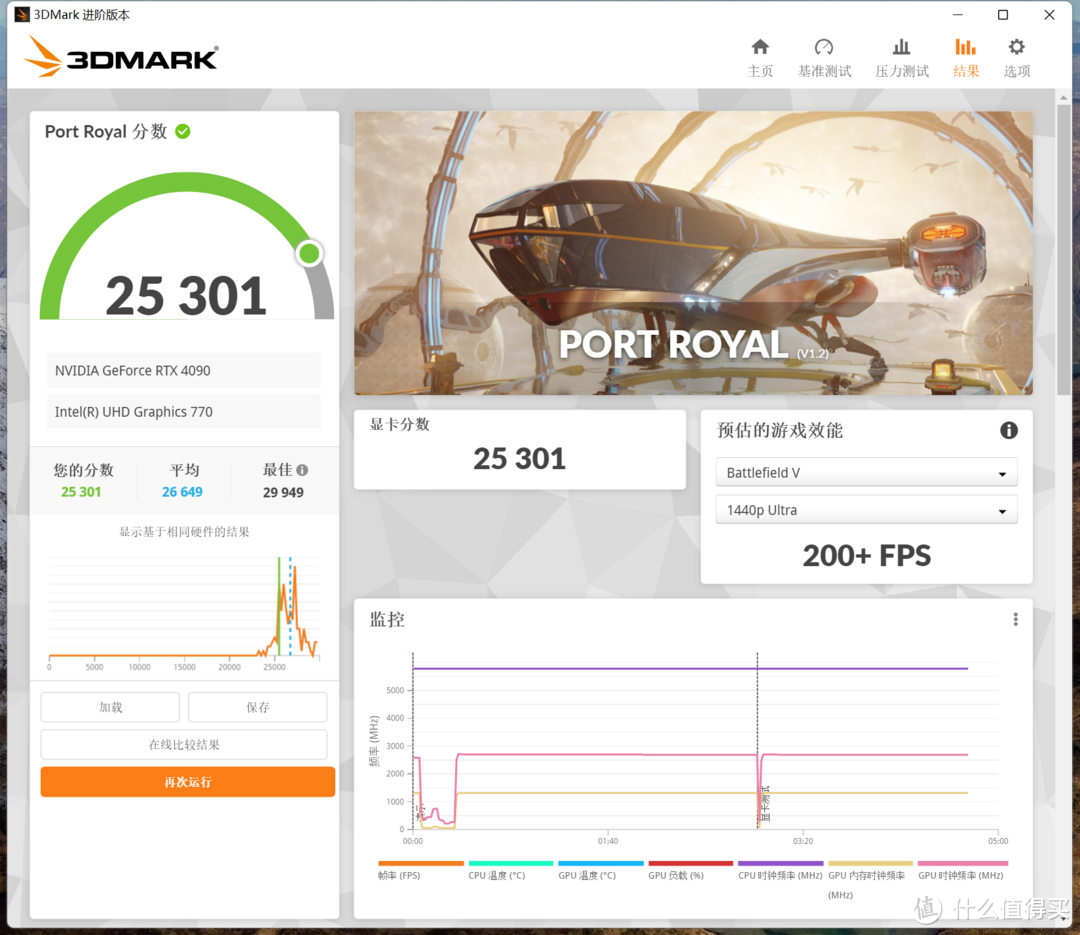Screen dimensions: 1080x935
Task: Open the three-dot menu of 监控 panel
Action: tap(1015, 619)
